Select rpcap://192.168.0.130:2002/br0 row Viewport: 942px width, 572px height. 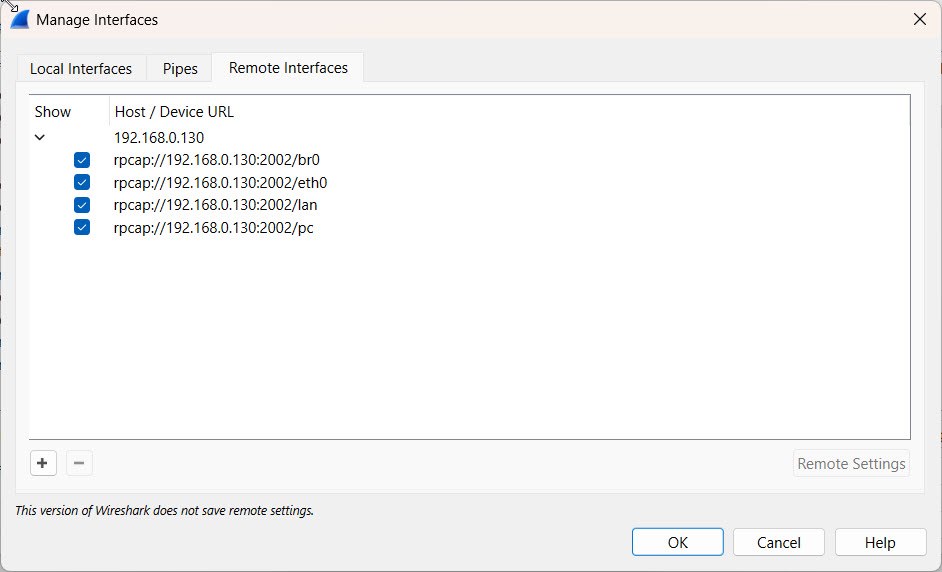tap(470, 160)
